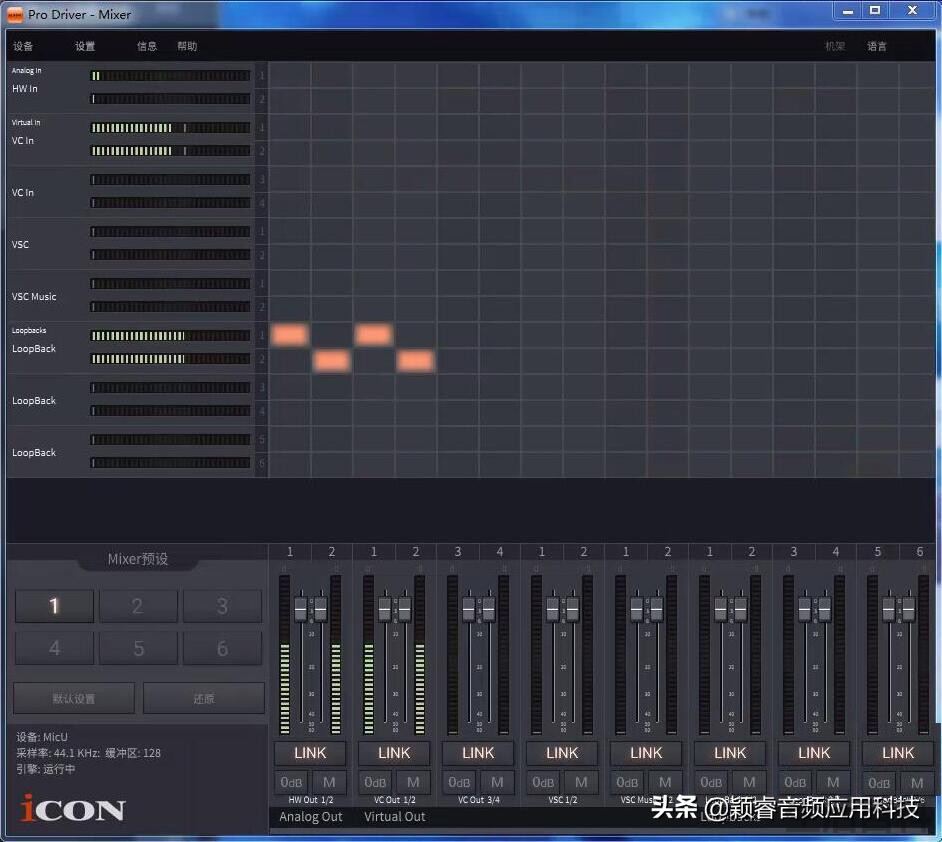Screen dimensions: 942x842
Task: Mute VC Out 1/2 with its M button
Action: tap(413, 782)
